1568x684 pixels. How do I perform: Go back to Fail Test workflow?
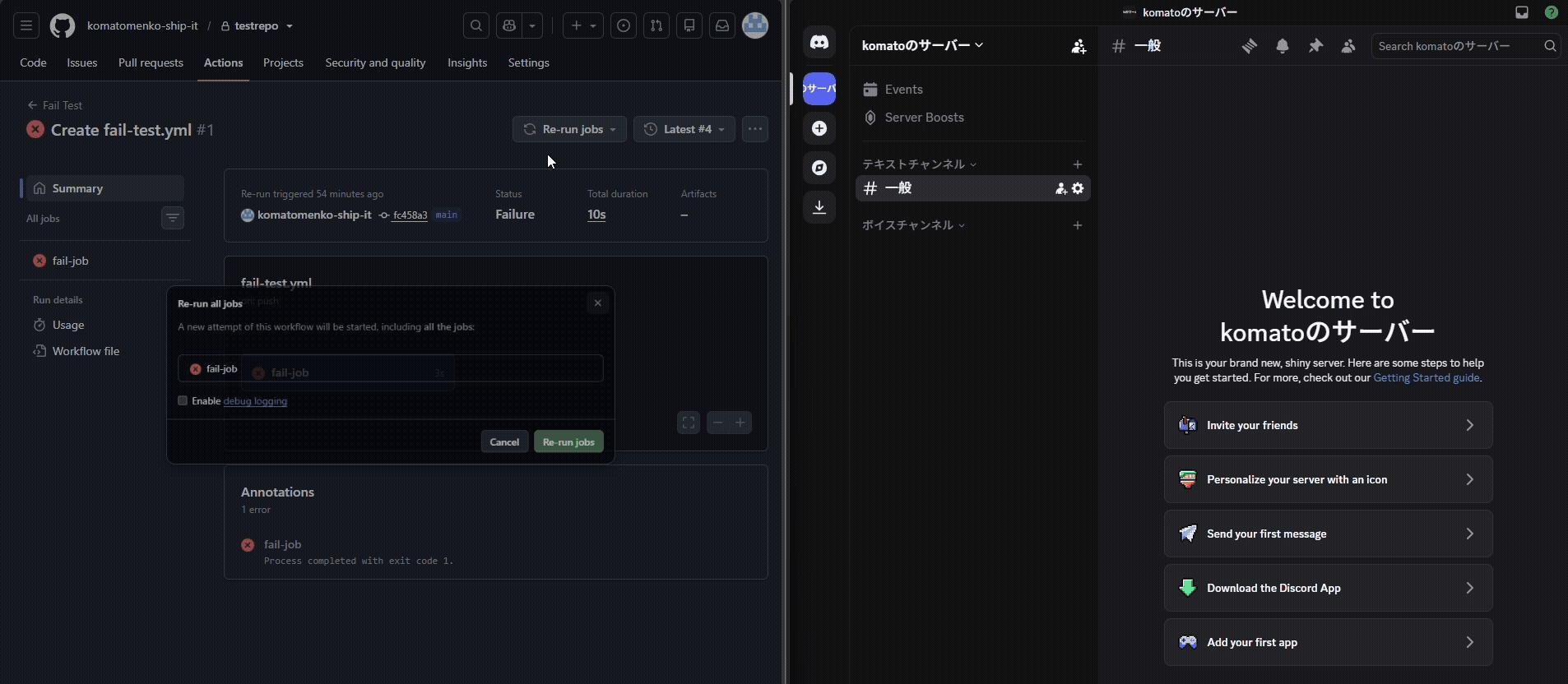(x=55, y=105)
